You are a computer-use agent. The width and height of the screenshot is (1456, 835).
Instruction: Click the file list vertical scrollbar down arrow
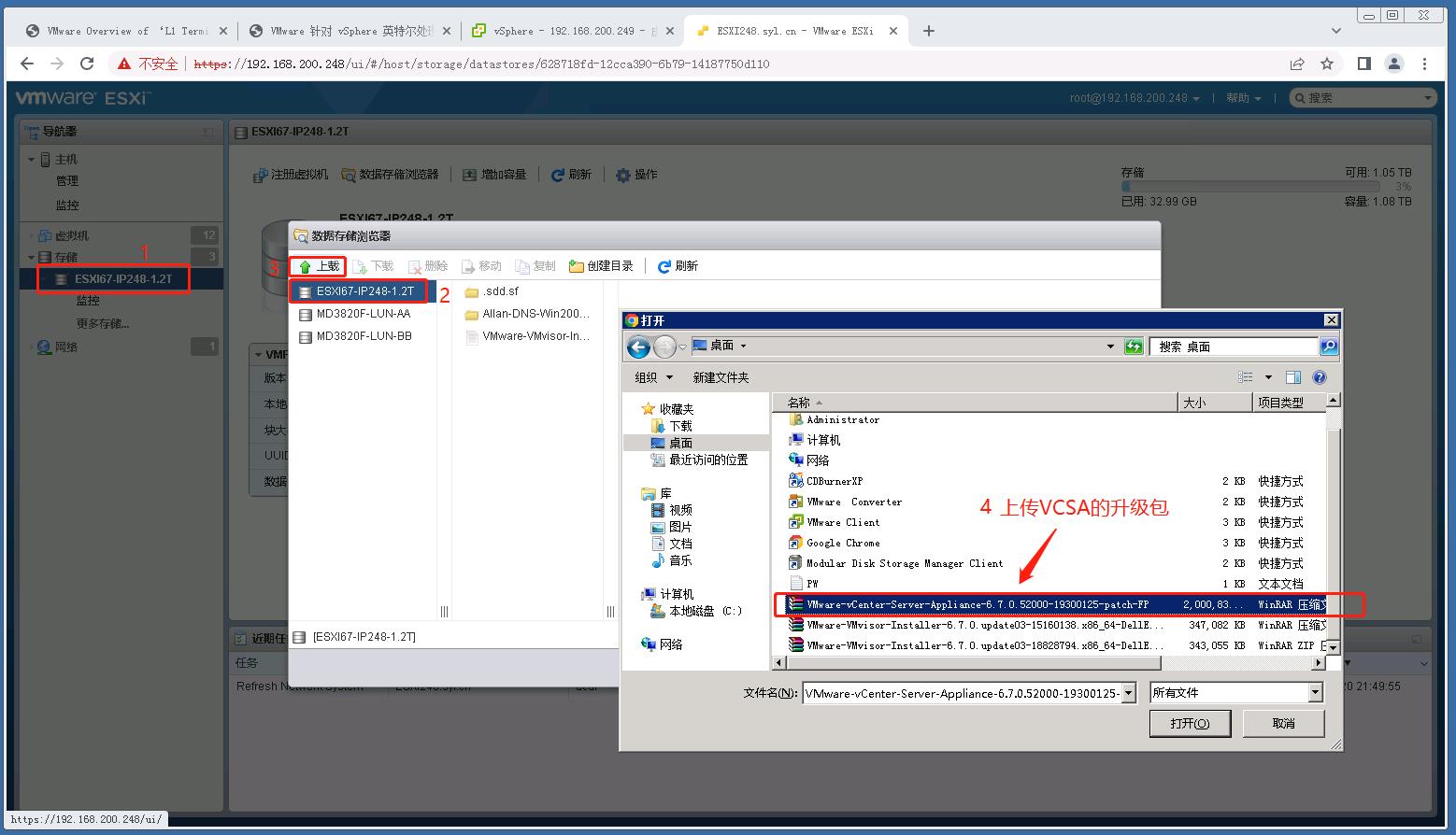(1334, 647)
